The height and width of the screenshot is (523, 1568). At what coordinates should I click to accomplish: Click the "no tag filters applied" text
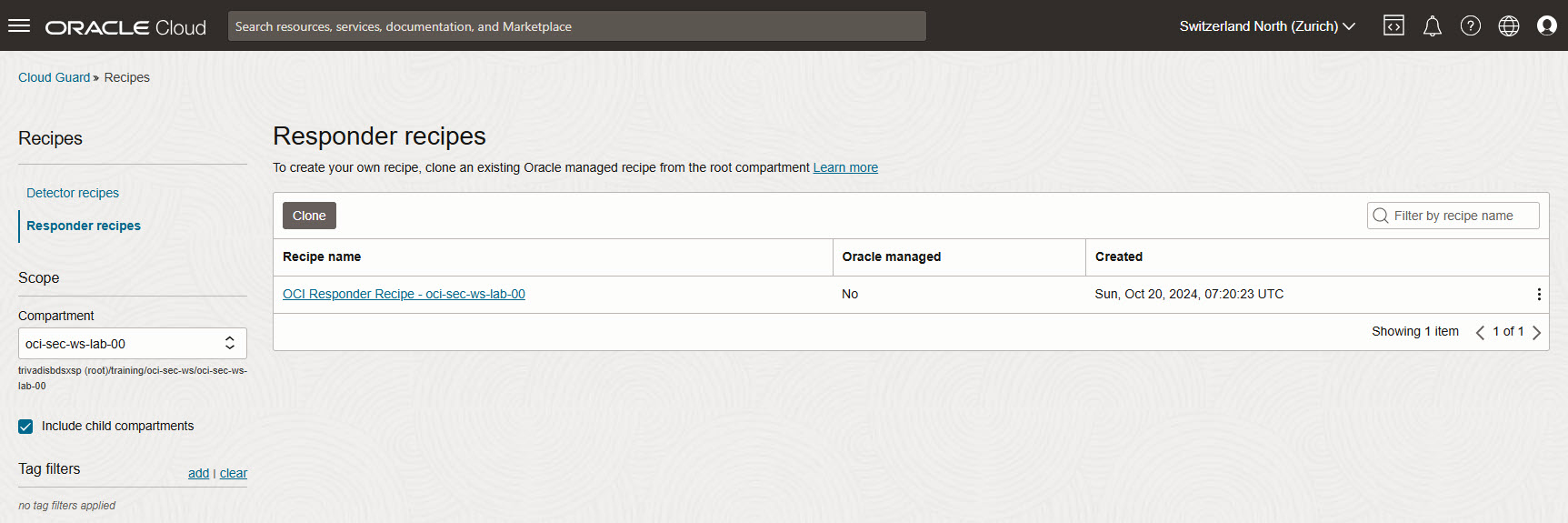pos(66,506)
